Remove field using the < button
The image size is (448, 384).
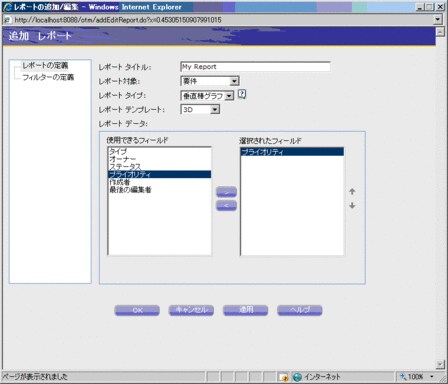click(226, 205)
